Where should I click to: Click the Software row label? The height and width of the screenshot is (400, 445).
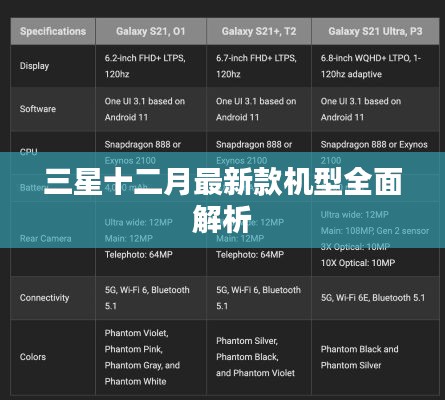[38, 109]
